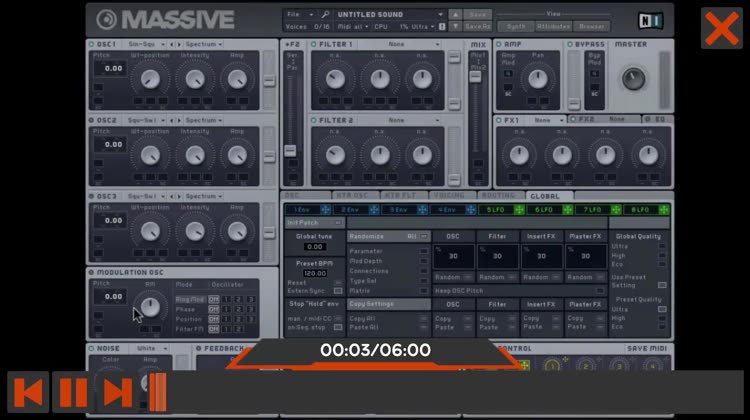Skip to next video track

[x=118, y=392]
